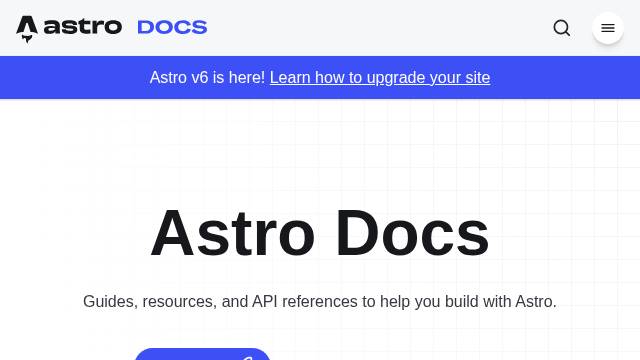Follow 'Learn how to upgrade your site' link
The width and height of the screenshot is (640, 360).
pyautogui.click(x=380, y=78)
